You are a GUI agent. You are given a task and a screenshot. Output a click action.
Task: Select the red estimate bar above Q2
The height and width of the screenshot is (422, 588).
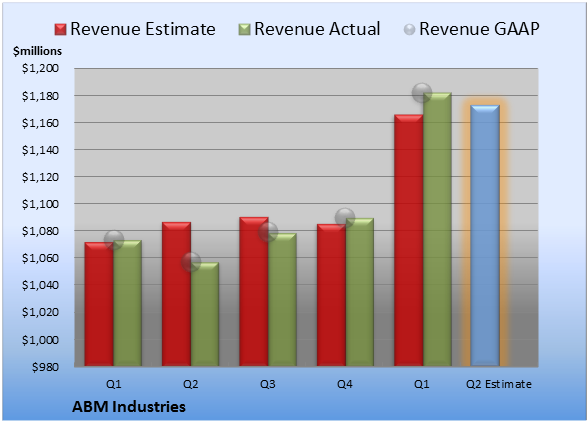click(x=176, y=294)
